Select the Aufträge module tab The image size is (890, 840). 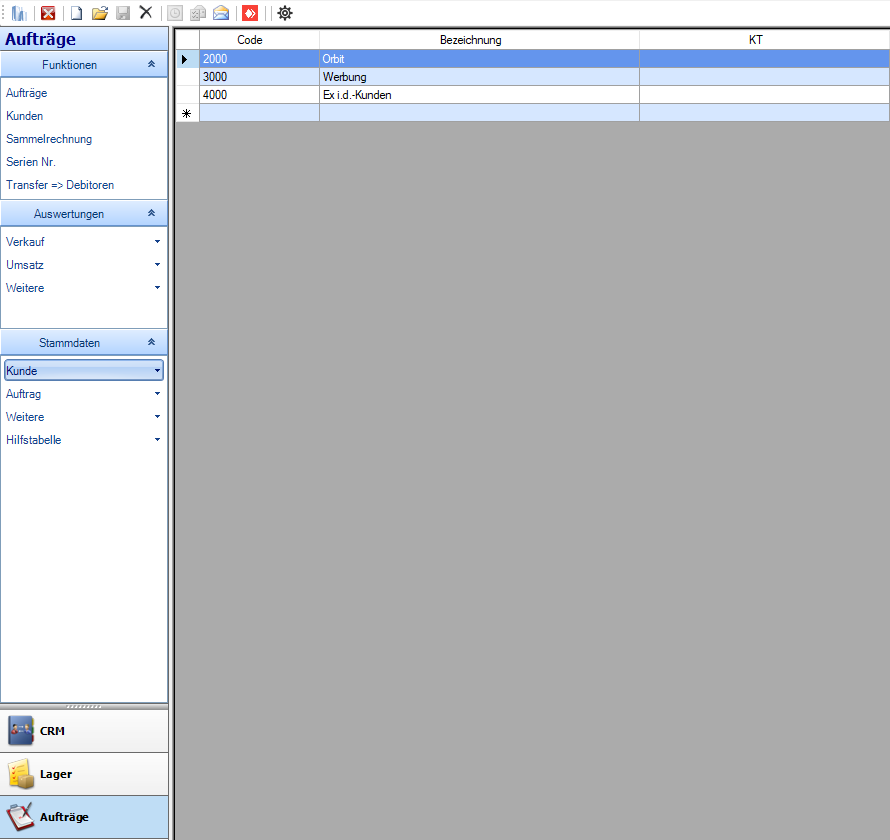(84, 817)
